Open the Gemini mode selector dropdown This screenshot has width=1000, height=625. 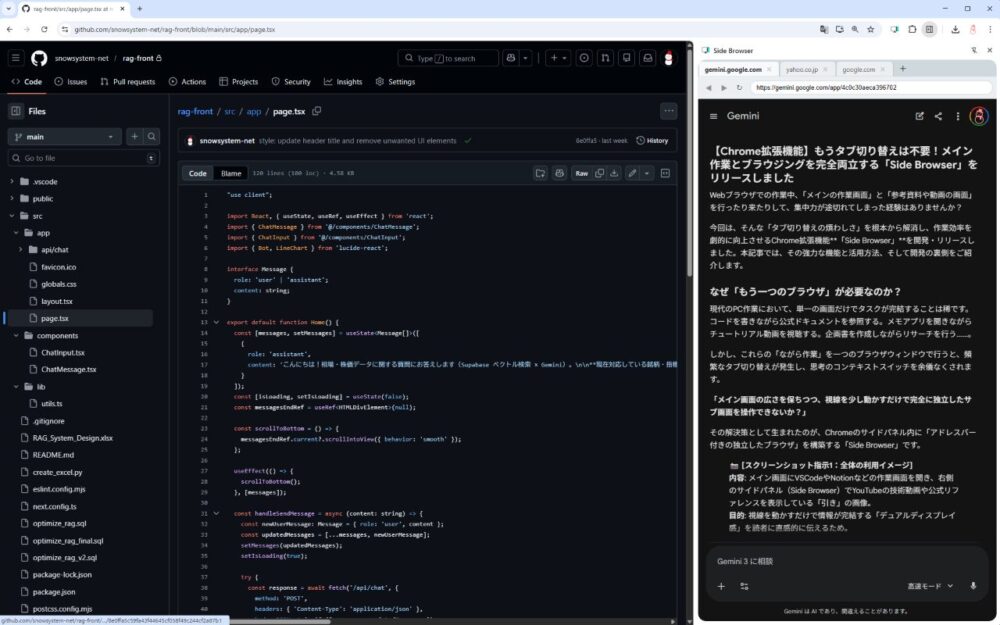coord(930,586)
